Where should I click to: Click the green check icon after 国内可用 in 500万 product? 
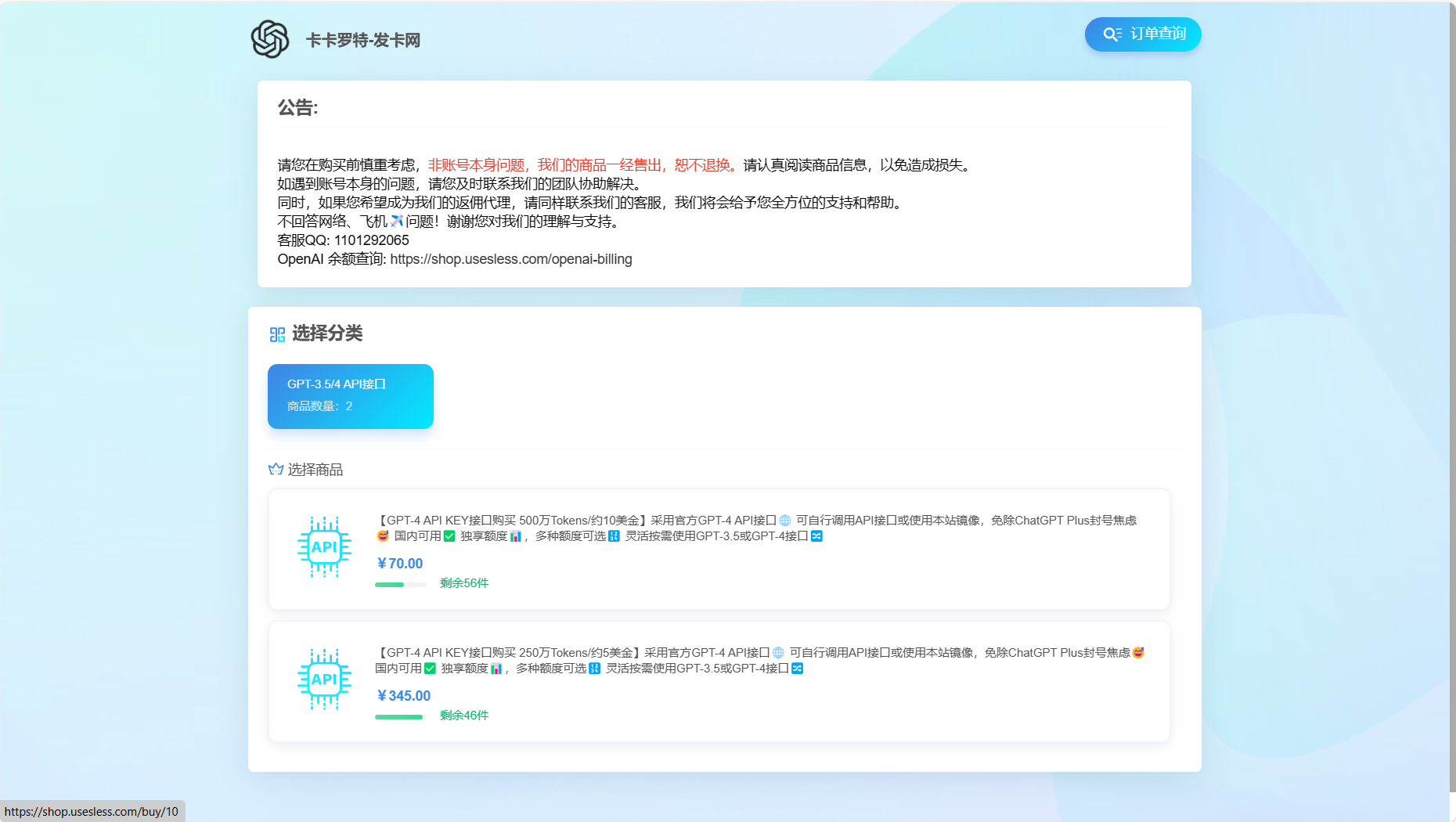pyautogui.click(x=449, y=536)
